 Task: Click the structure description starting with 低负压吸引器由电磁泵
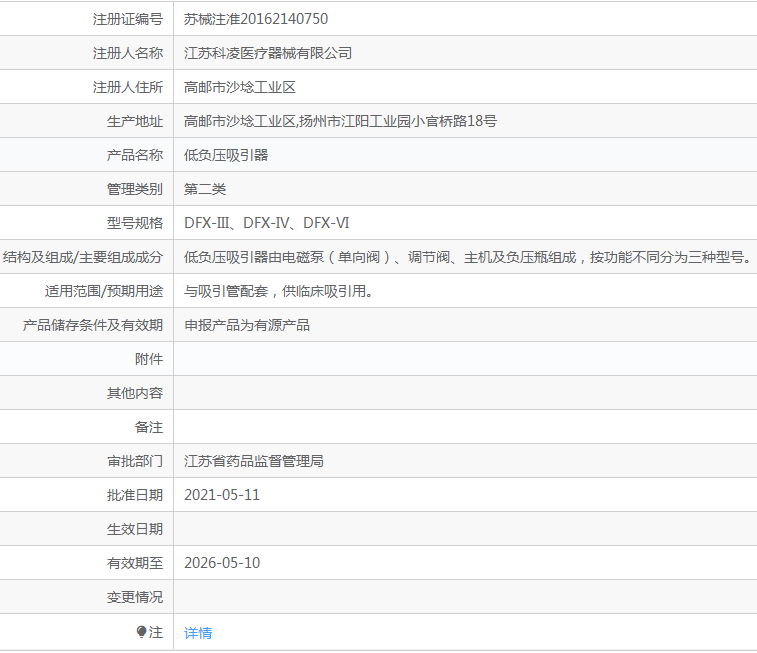click(x=467, y=257)
